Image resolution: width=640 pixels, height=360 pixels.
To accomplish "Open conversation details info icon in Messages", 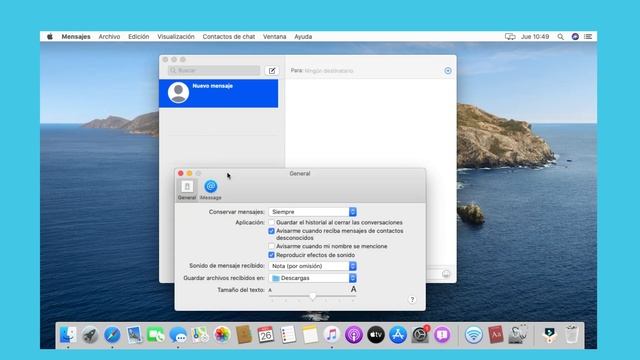I will pyautogui.click(x=448, y=71).
